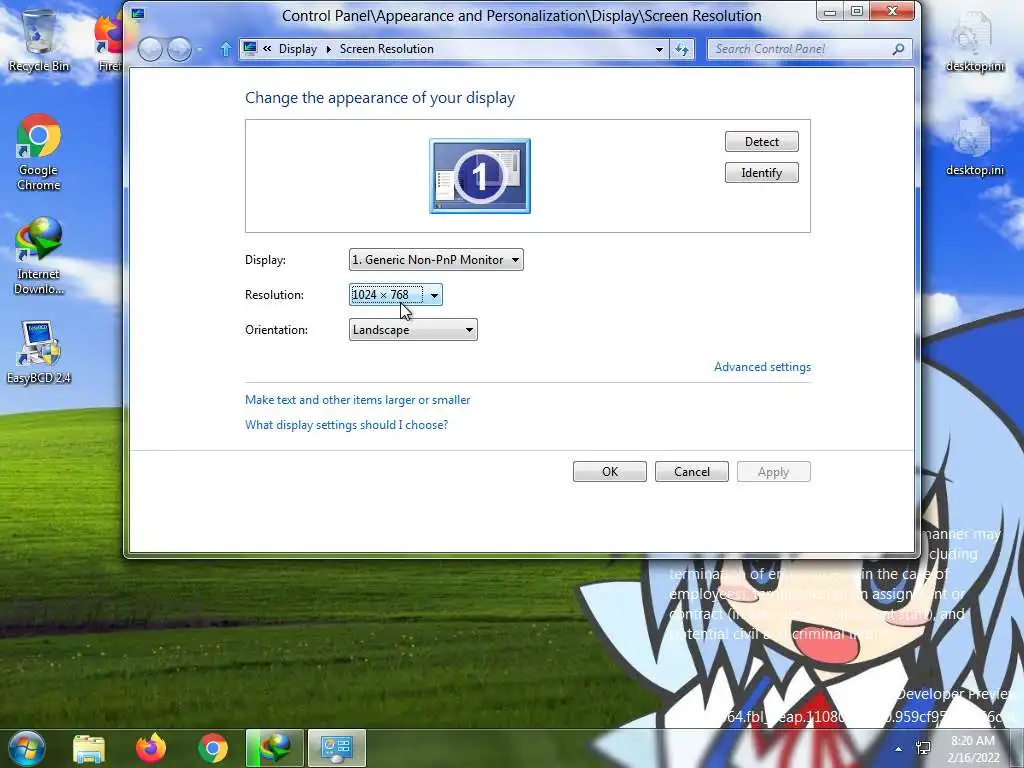
Task: Click the Cancel button
Action: [x=692, y=472]
